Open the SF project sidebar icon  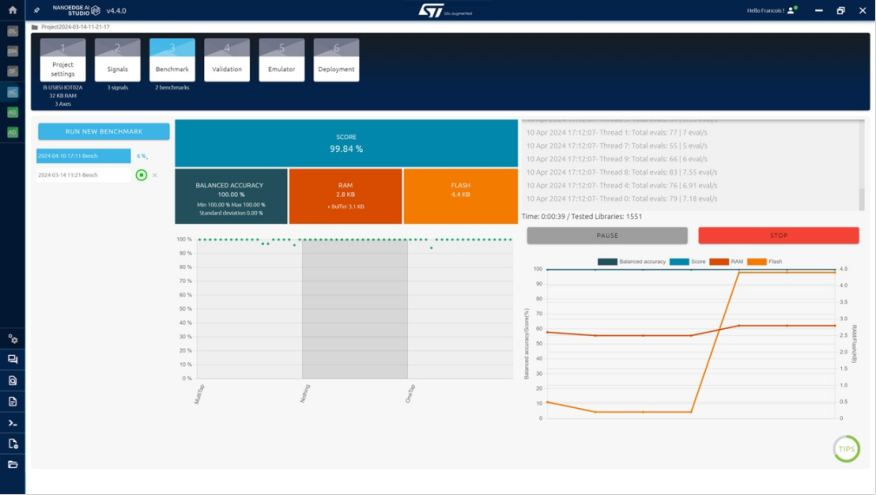12,72
